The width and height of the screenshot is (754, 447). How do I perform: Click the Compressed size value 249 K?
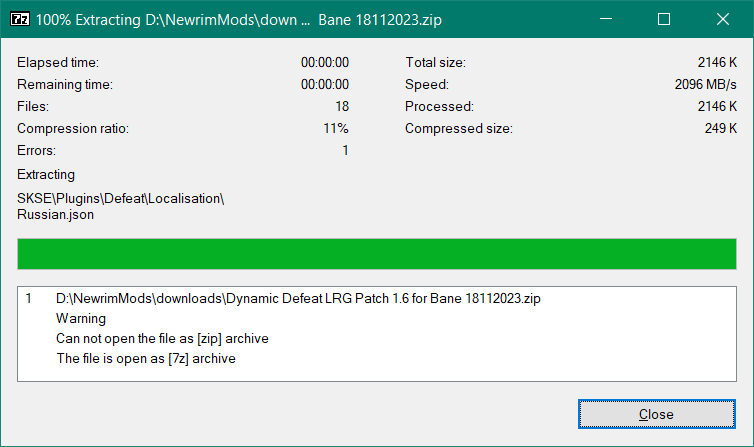[x=720, y=128]
